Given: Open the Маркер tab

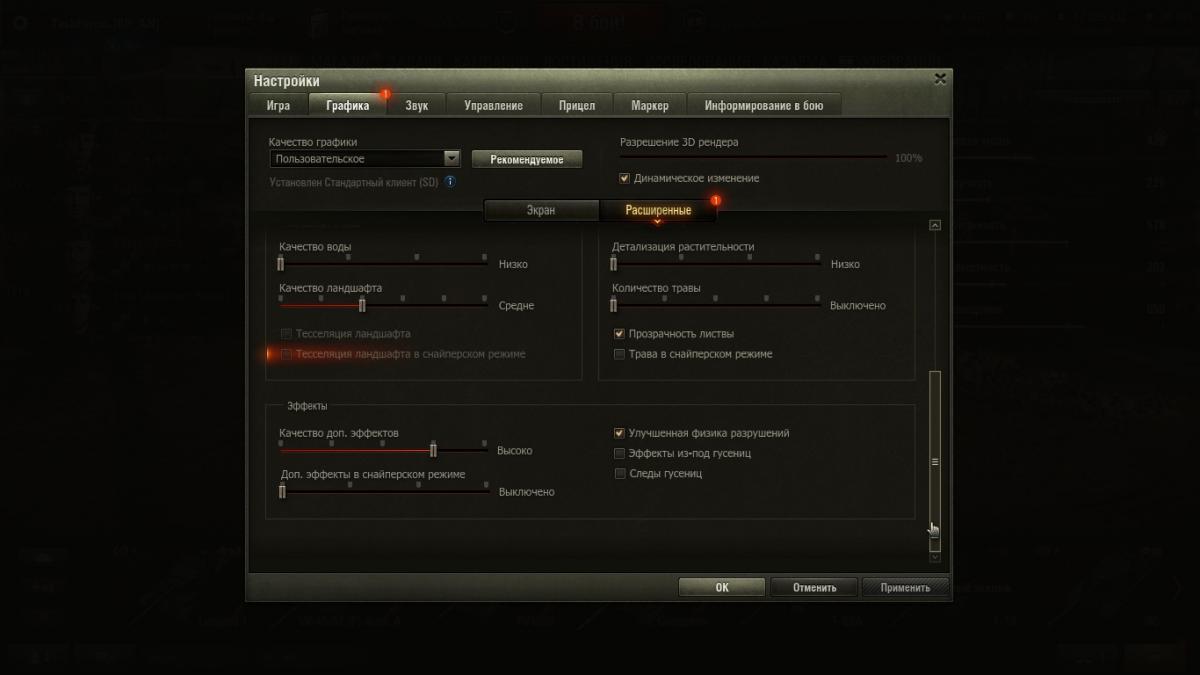Looking at the screenshot, I should click(650, 105).
